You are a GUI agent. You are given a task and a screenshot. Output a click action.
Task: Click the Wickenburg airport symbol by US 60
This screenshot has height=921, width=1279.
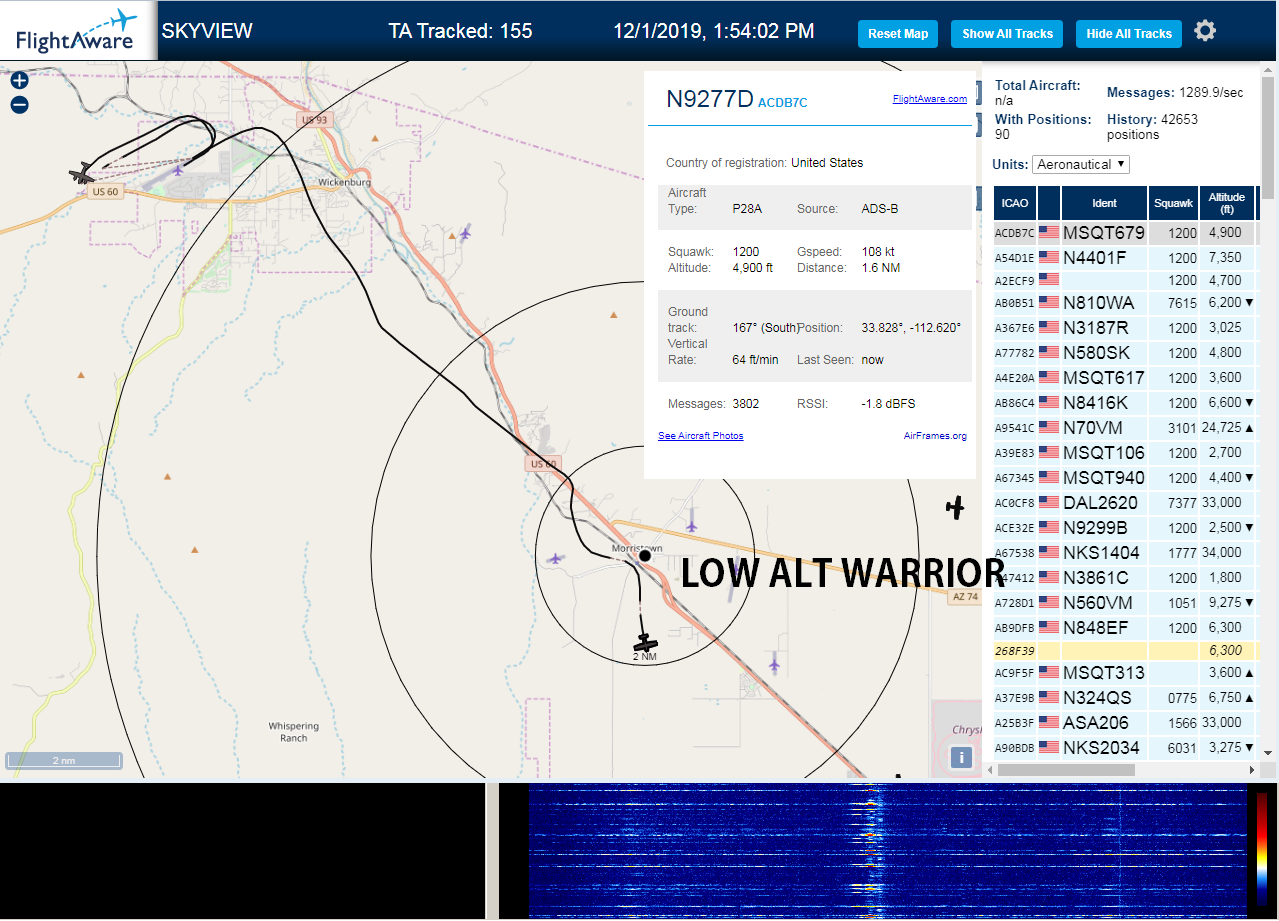tap(178, 170)
